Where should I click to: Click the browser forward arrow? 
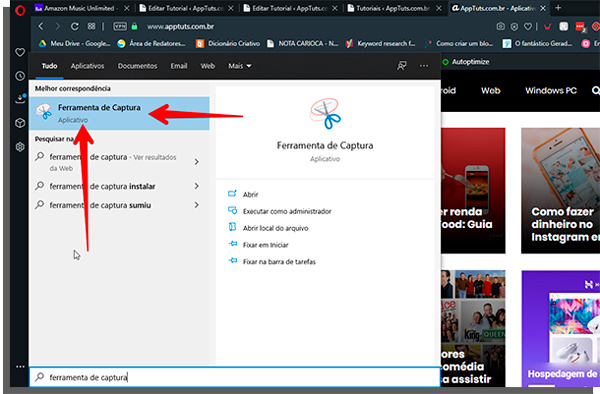57,26
